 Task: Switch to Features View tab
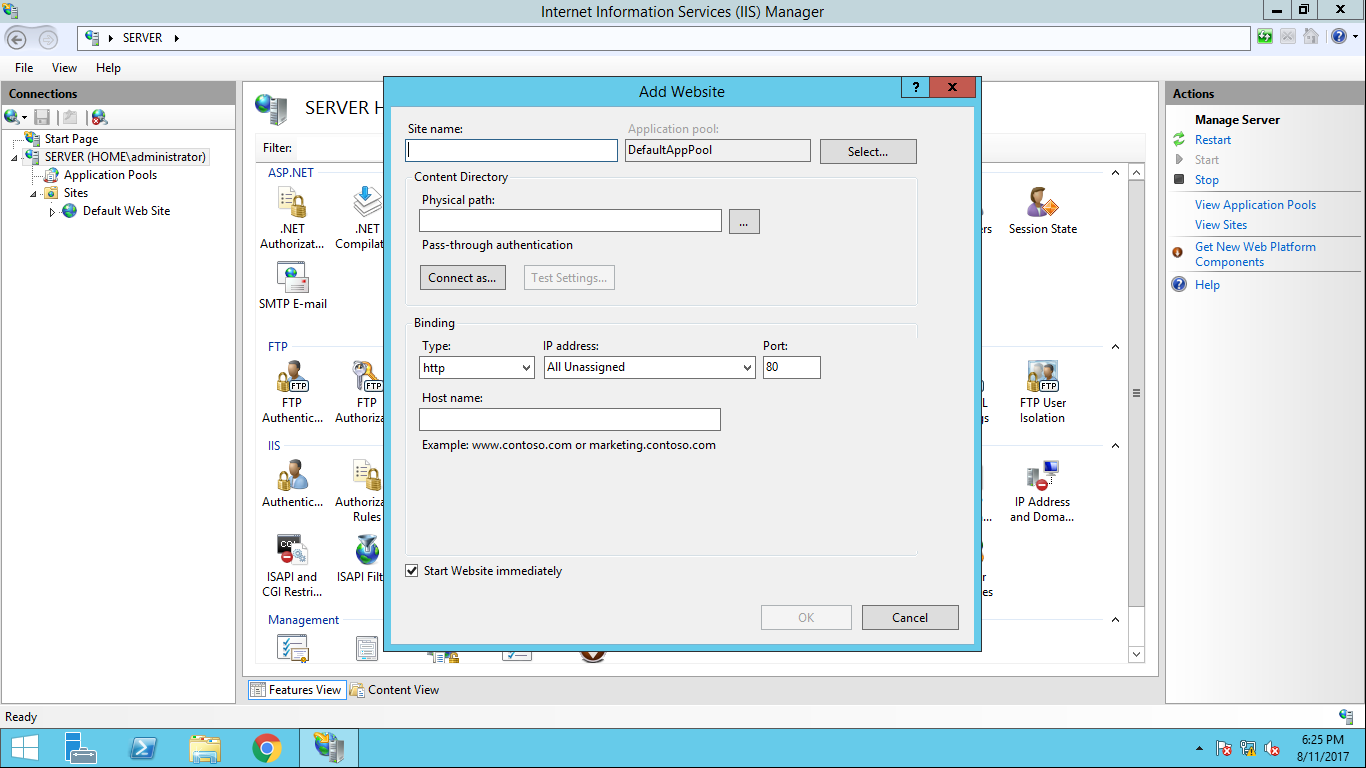click(x=296, y=690)
